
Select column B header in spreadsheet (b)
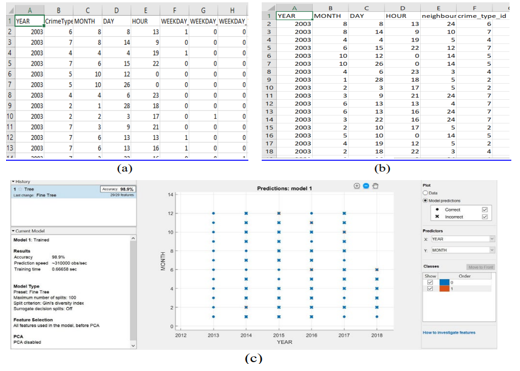[330, 8]
